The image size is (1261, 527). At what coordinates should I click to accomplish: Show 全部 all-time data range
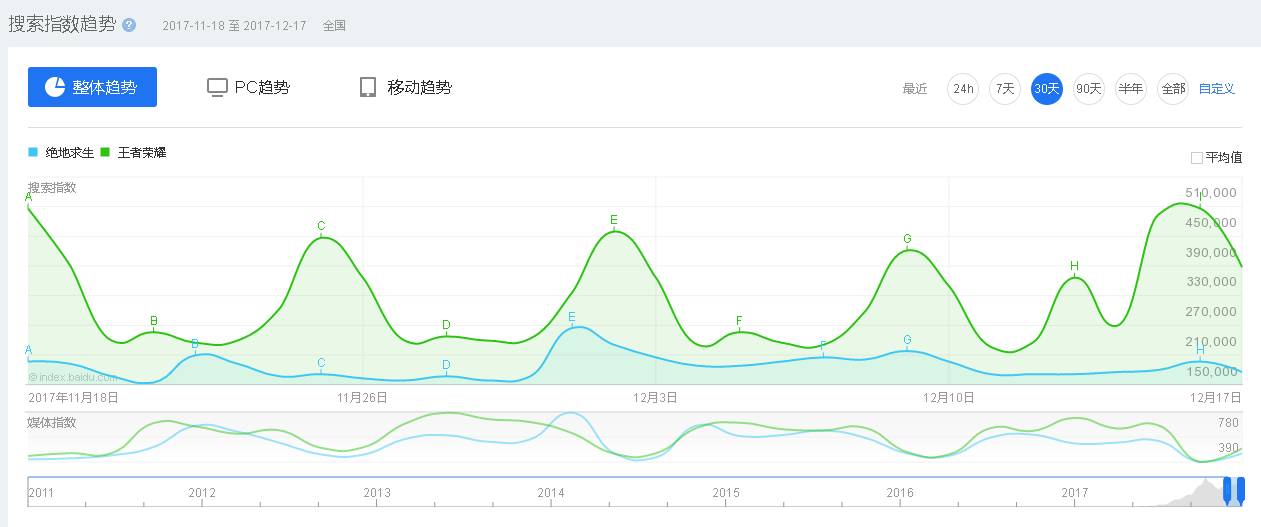(x=1172, y=89)
